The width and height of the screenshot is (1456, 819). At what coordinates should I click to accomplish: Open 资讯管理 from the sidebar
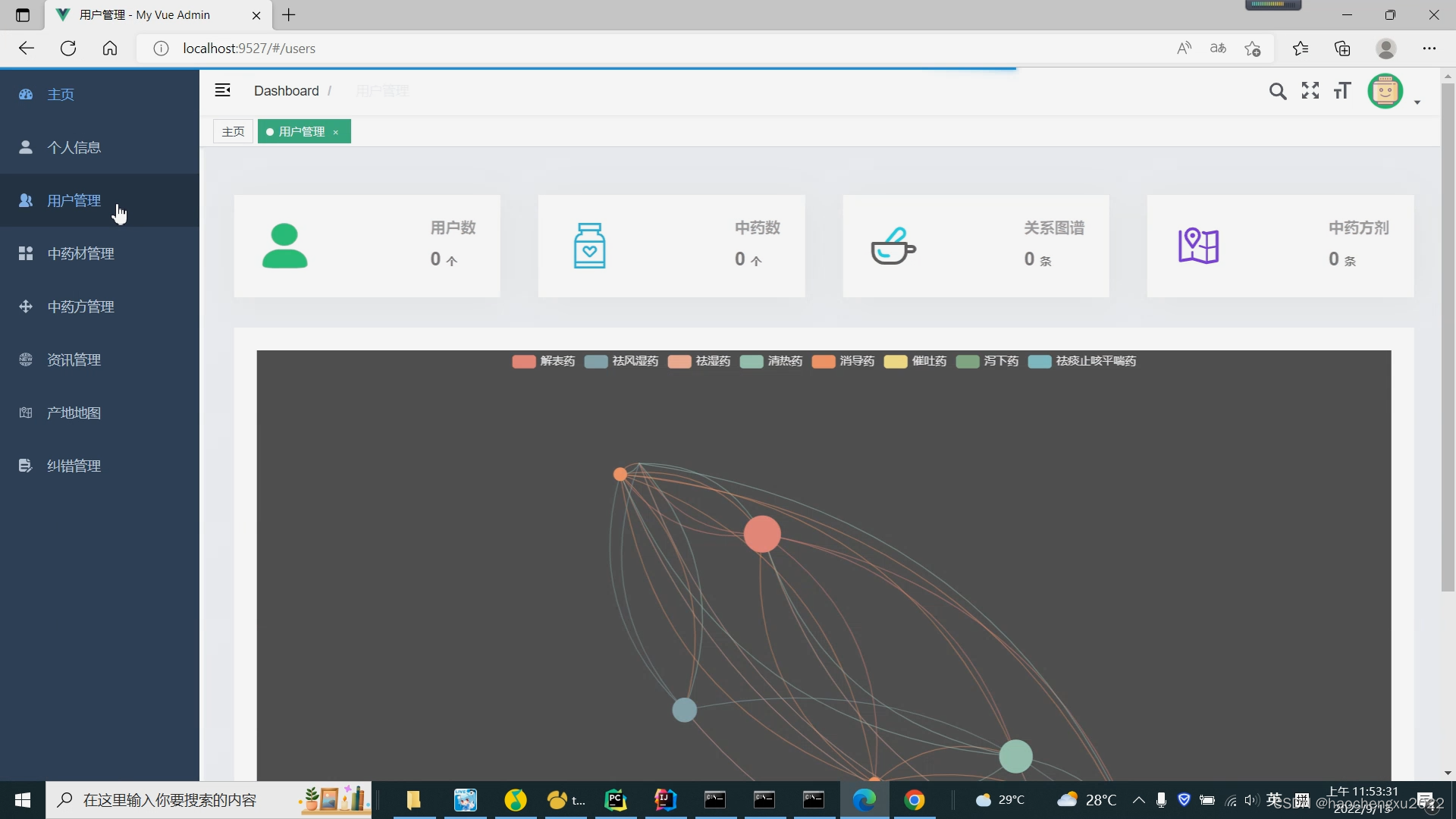[74, 359]
